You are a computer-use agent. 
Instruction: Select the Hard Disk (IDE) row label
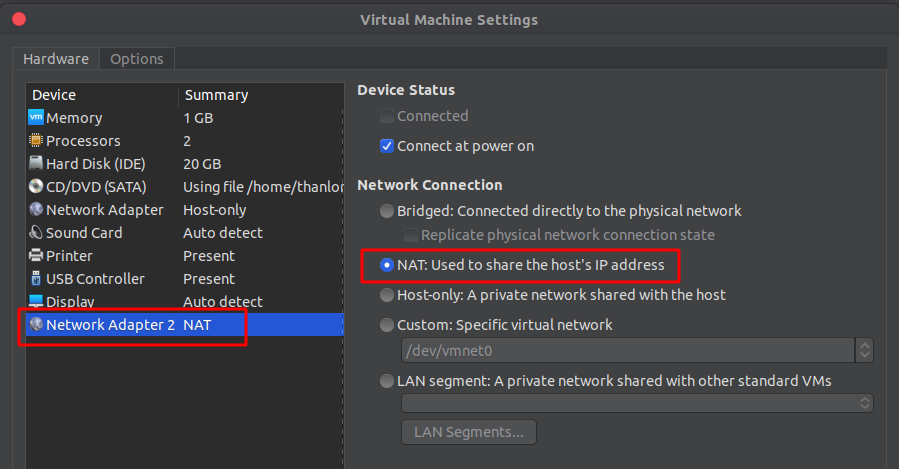(96, 164)
